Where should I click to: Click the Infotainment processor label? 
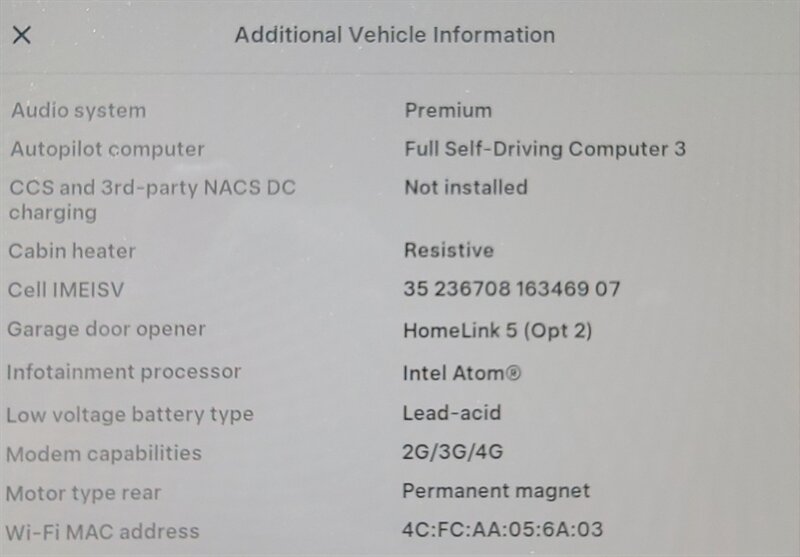coord(124,372)
